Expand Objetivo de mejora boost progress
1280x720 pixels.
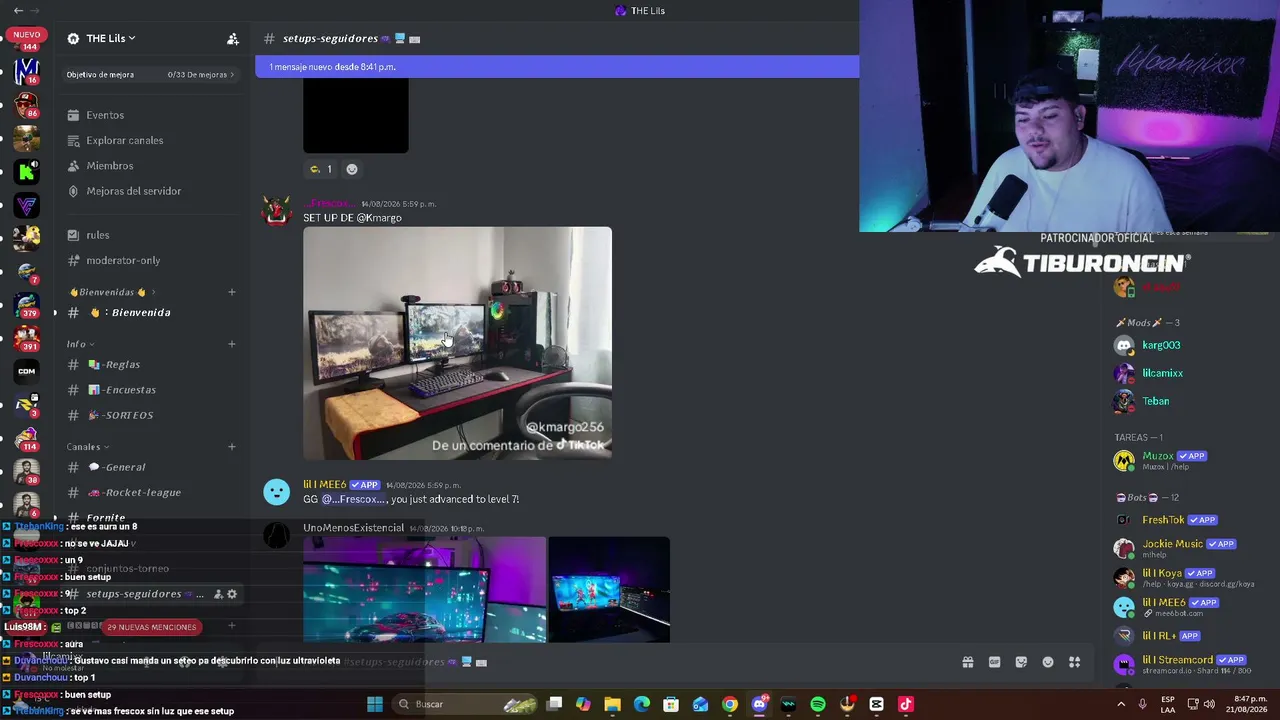(150, 75)
